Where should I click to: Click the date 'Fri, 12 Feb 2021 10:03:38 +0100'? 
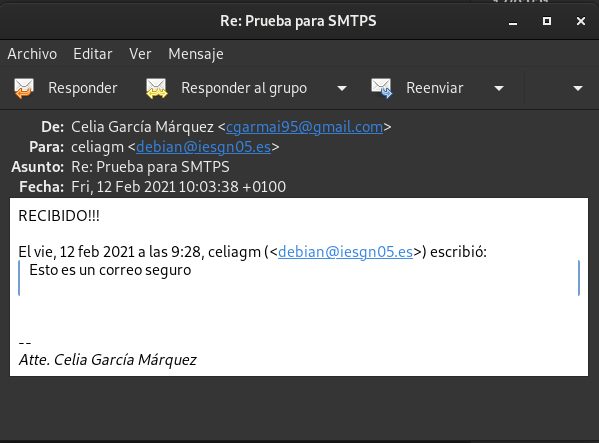178,187
